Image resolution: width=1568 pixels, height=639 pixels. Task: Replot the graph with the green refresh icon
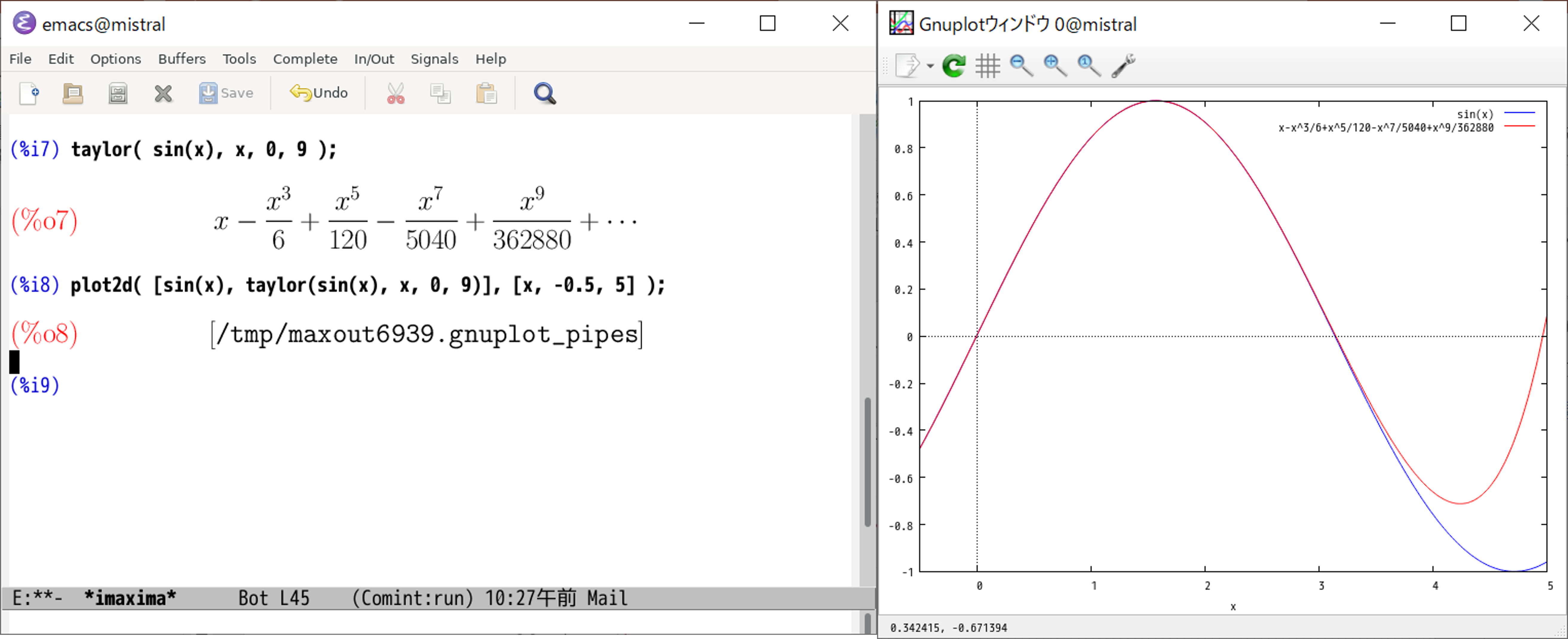954,65
